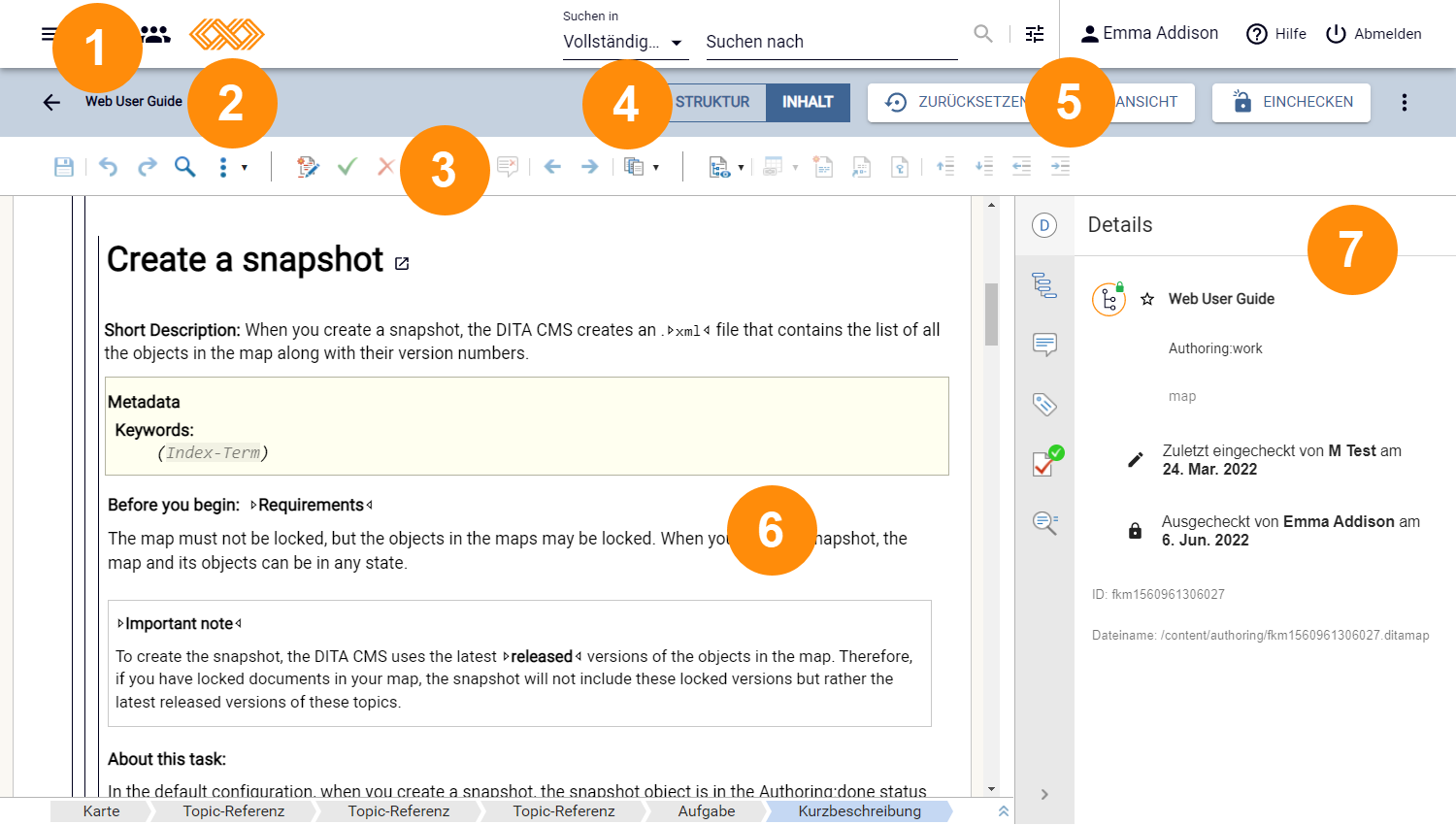This screenshot has height=825, width=1456.
Task: Collapse the side panel with the chevron
Action: pyautogui.click(x=1044, y=794)
